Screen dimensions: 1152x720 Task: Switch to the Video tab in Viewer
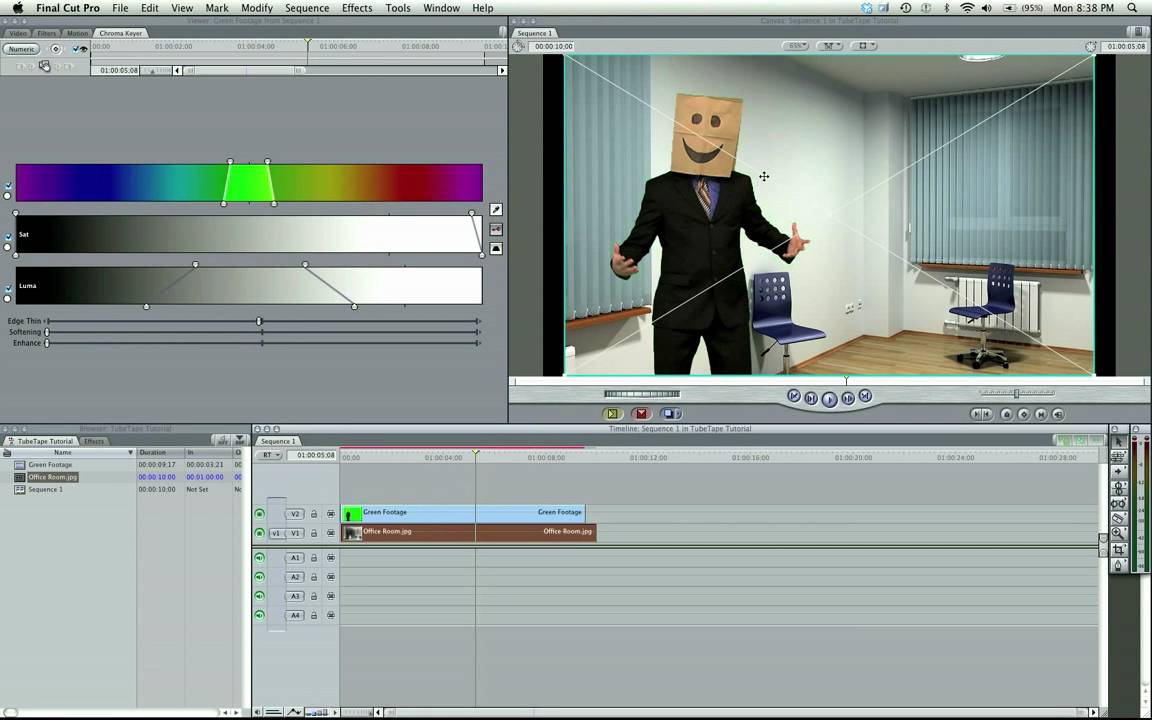point(18,33)
